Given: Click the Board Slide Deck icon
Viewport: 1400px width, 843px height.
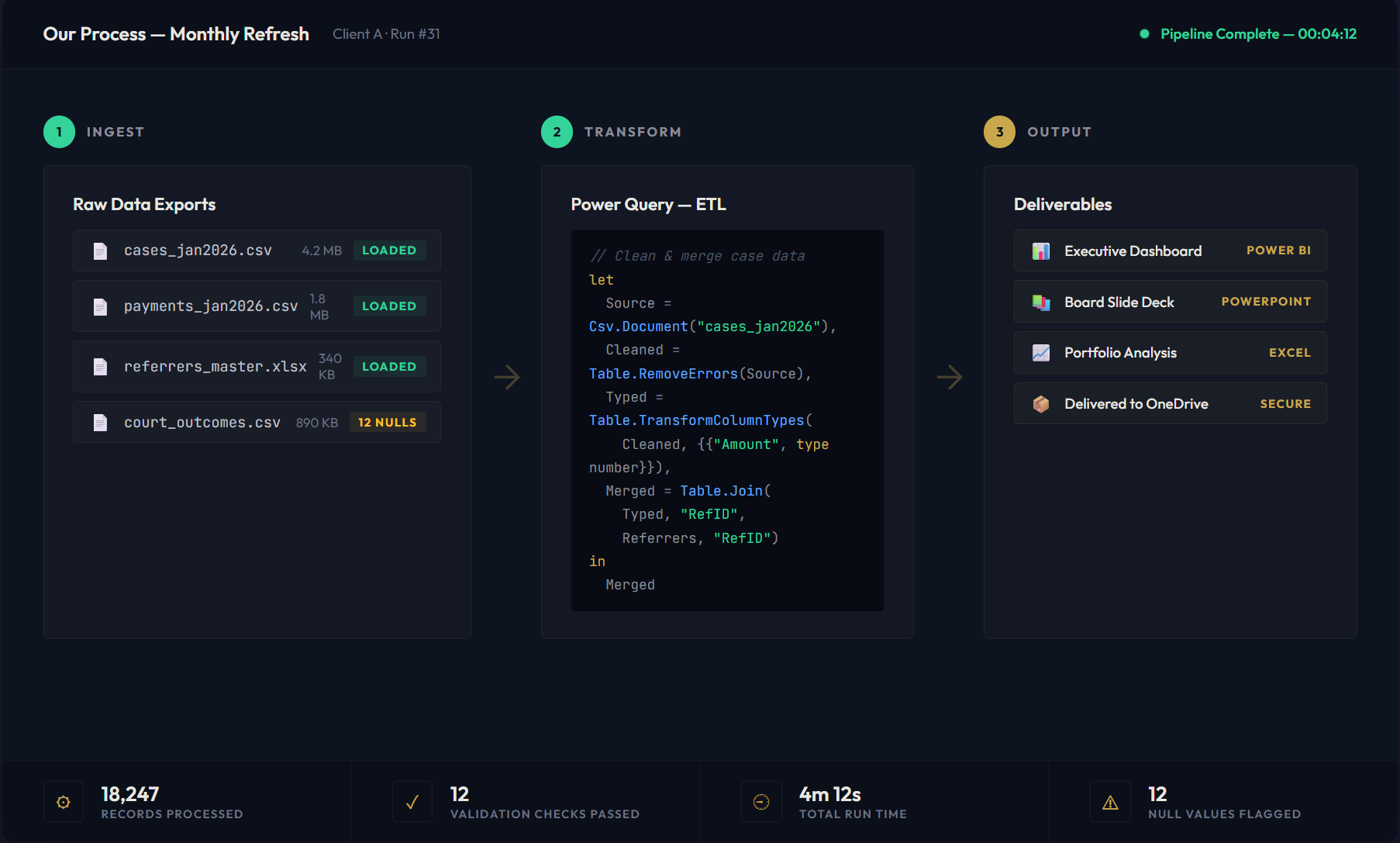Looking at the screenshot, I should [1040, 302].
